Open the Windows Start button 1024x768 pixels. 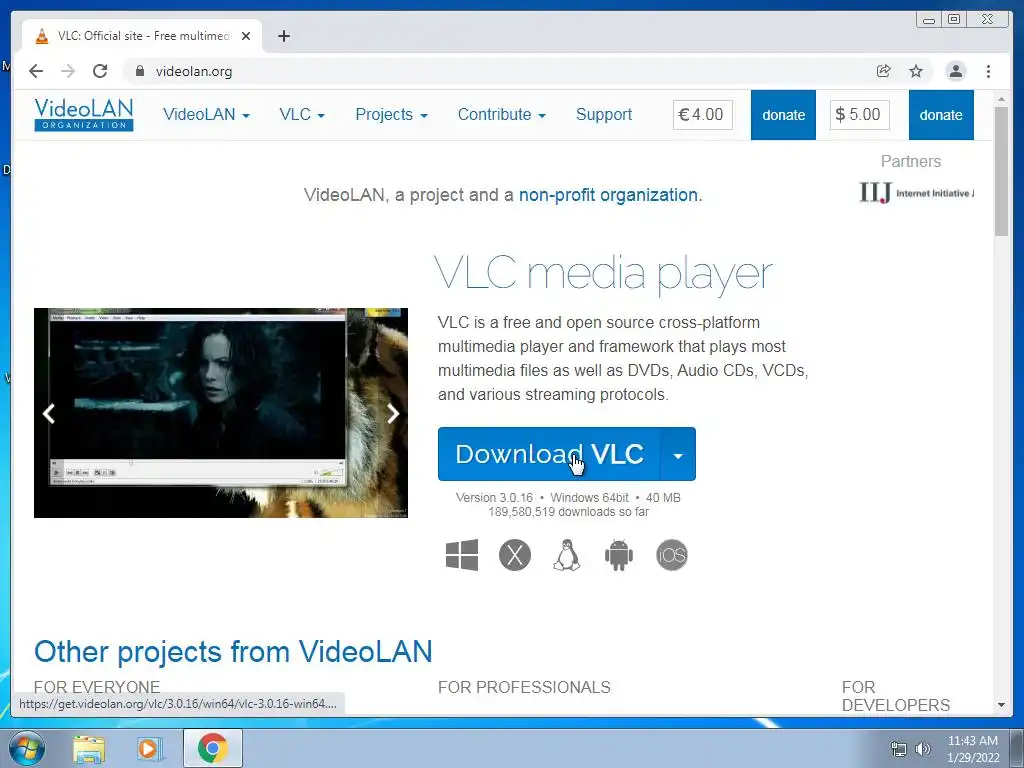coord(27,748)
